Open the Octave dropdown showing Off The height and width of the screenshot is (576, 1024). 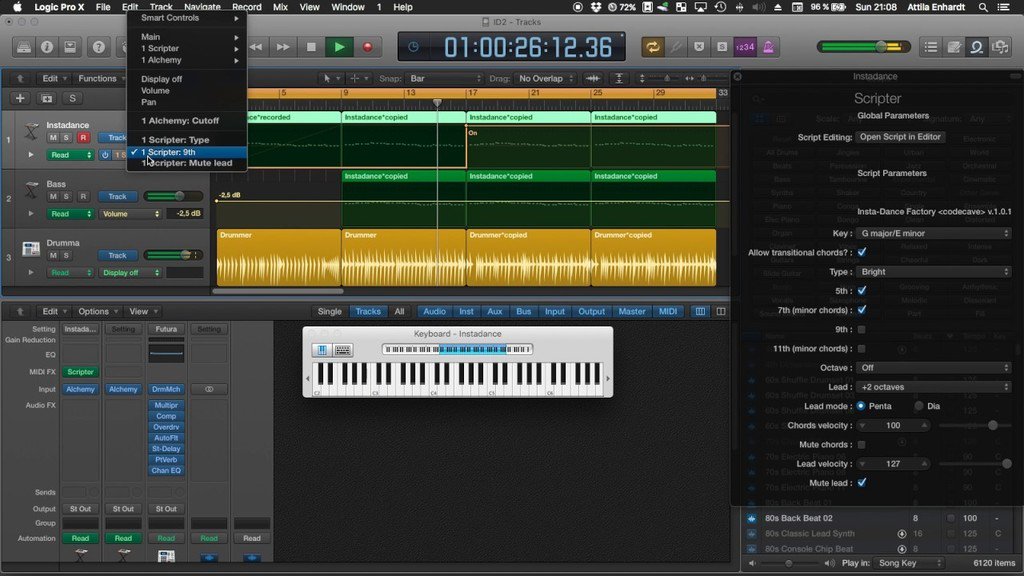coord(934,368)
